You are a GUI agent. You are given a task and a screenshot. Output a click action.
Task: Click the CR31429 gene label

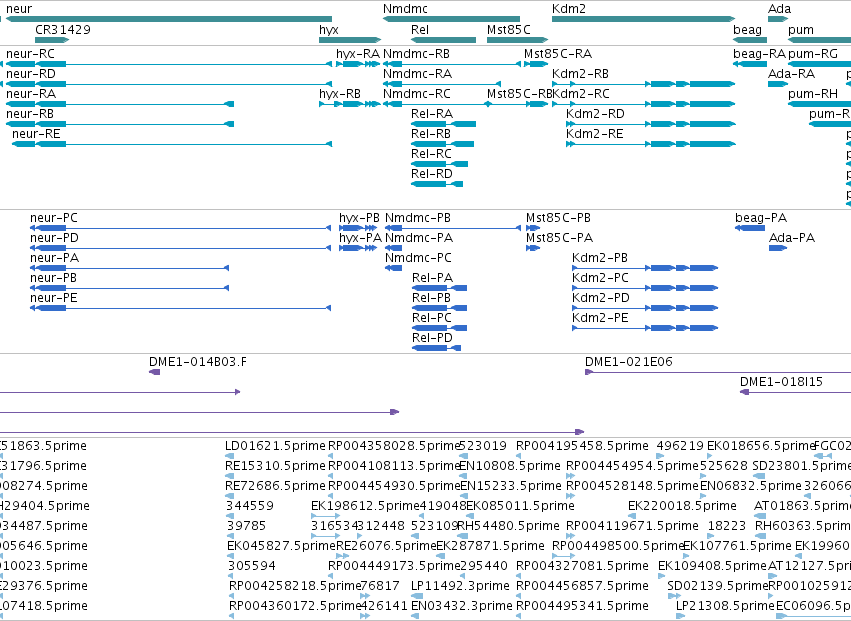(62, 29)
